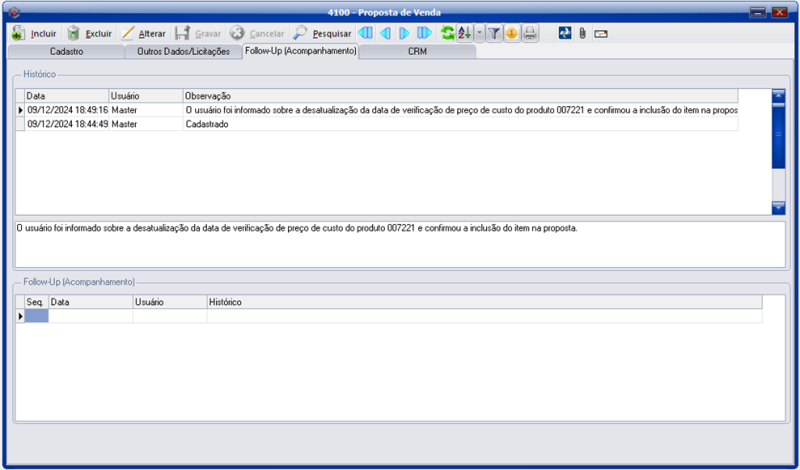The width and height of the screenshot is (800, 470).
Task: Click the green refresh icon
Action: (448, 33)
